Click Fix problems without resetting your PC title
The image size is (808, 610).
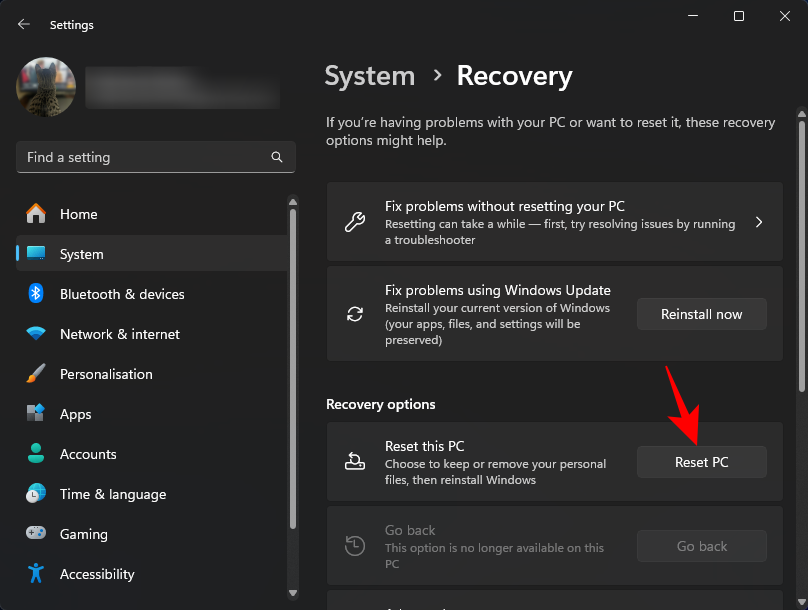[504, 206]
